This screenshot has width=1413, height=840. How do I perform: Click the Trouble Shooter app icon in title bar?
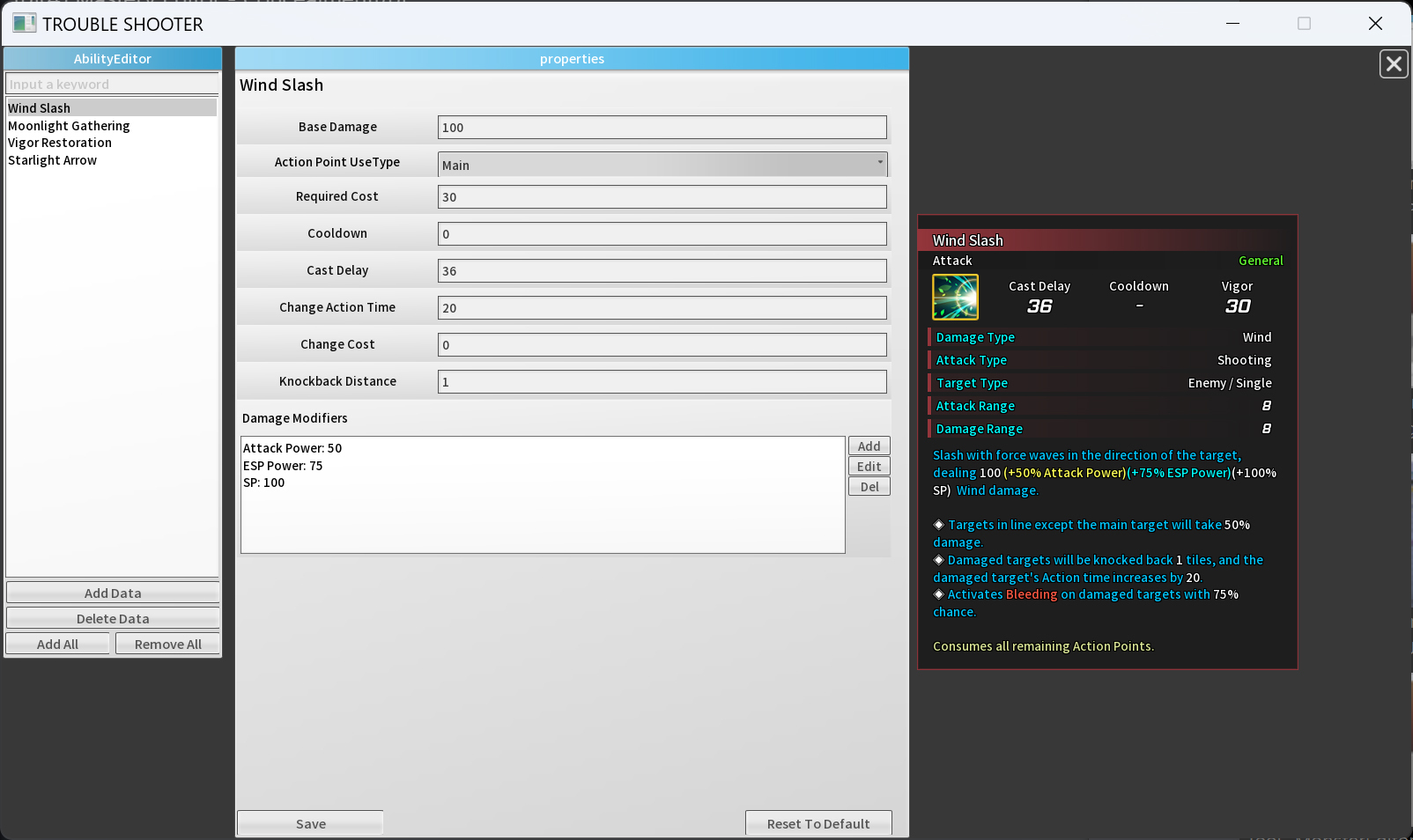(x=25, y=24)
